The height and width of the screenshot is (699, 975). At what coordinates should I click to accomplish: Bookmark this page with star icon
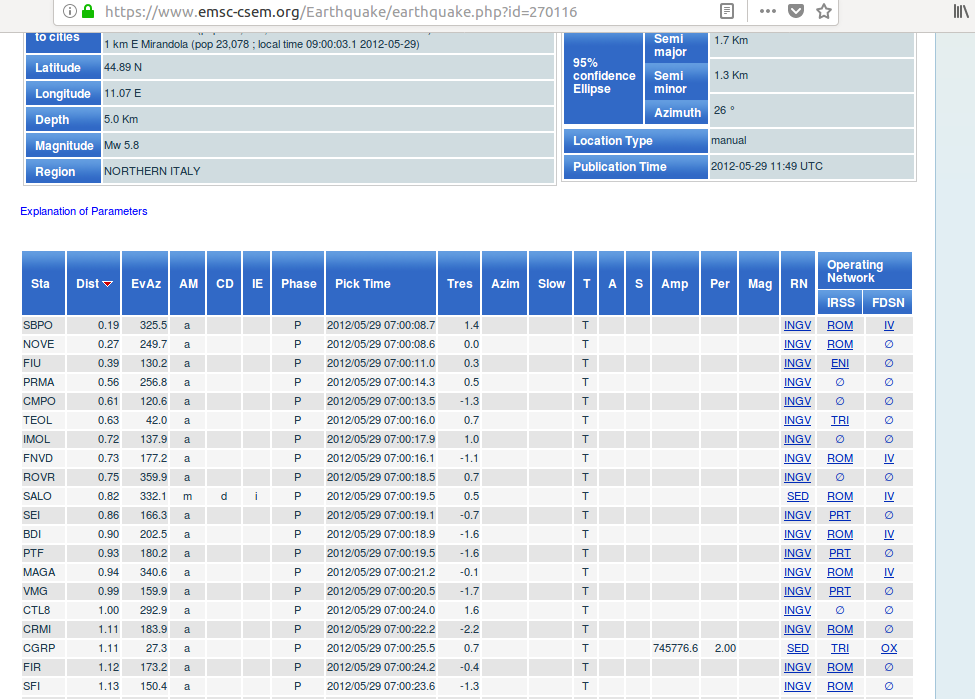[x=823, y=12]
